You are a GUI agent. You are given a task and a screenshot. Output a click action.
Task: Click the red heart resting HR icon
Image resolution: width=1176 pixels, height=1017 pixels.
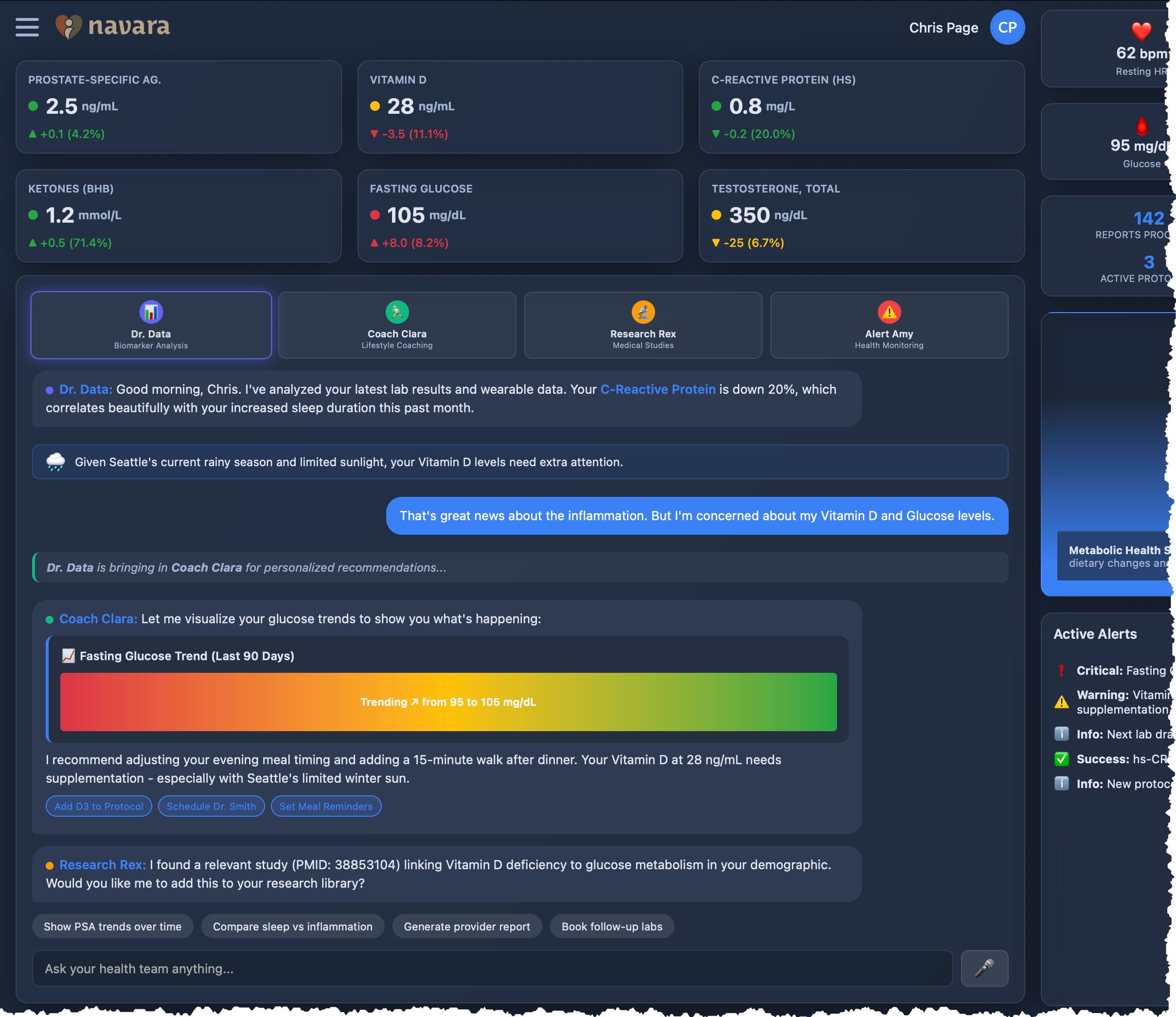coord(1141,31)
